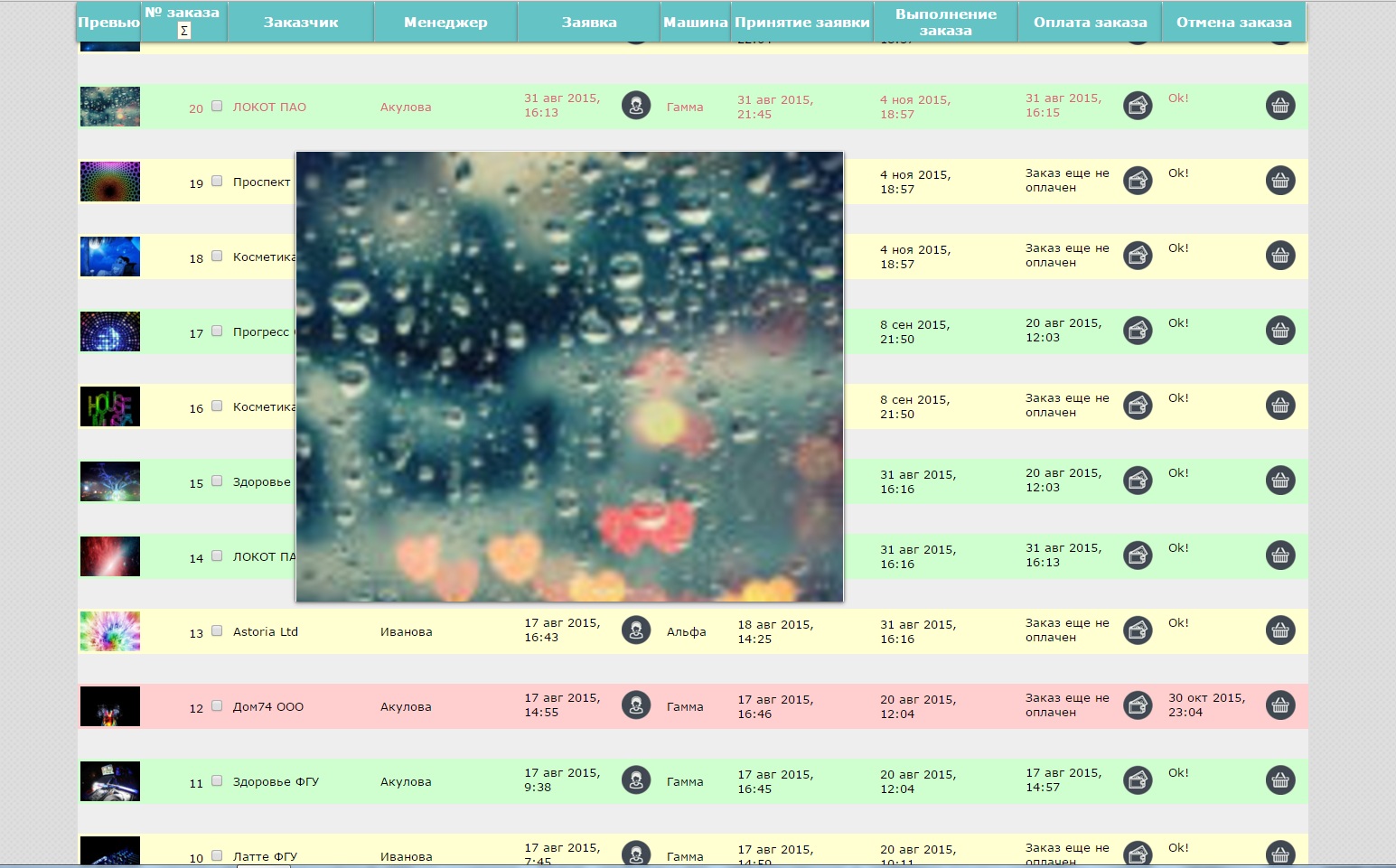The height and width of the screenshot is (868, 1396).
Task: Click the customer name Дом74 ООО
Action: point(268,706)
